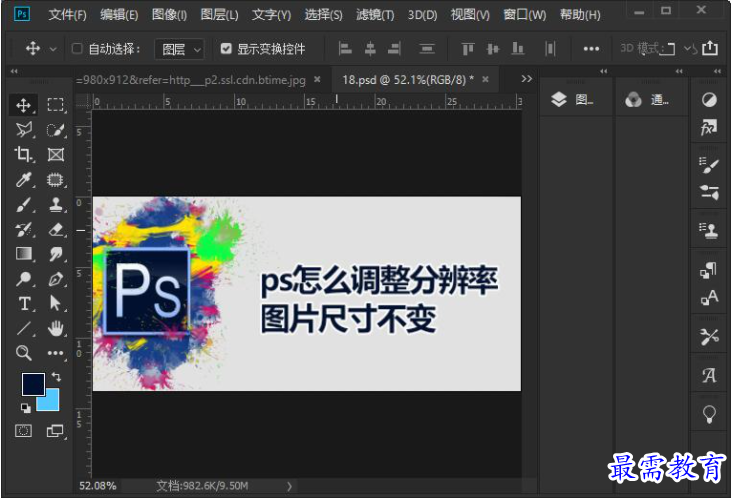732x499 pixels.
Task: Select the Zoom tool
Action: tap(23, 353)
